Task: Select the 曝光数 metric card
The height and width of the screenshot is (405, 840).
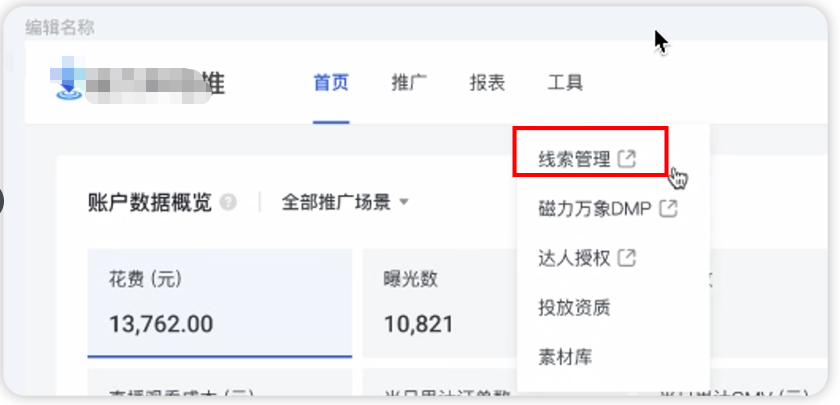Action: pos(439,303)
